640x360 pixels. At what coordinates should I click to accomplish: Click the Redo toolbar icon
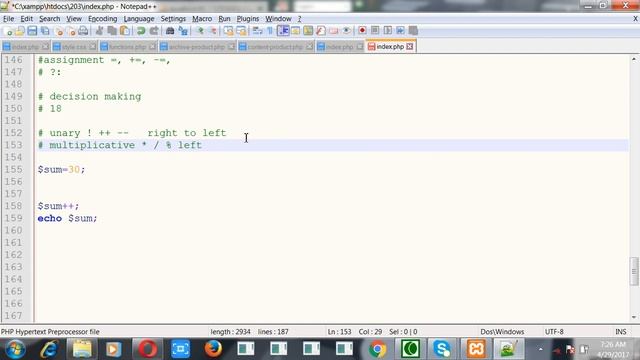tap(154, 31)
